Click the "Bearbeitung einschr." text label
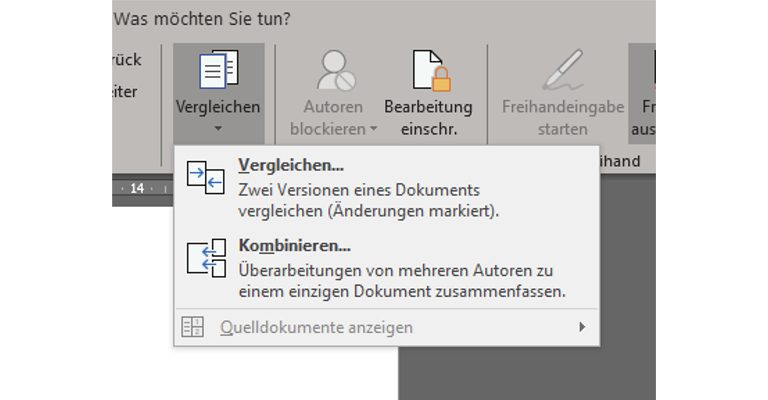 [428, 117]
